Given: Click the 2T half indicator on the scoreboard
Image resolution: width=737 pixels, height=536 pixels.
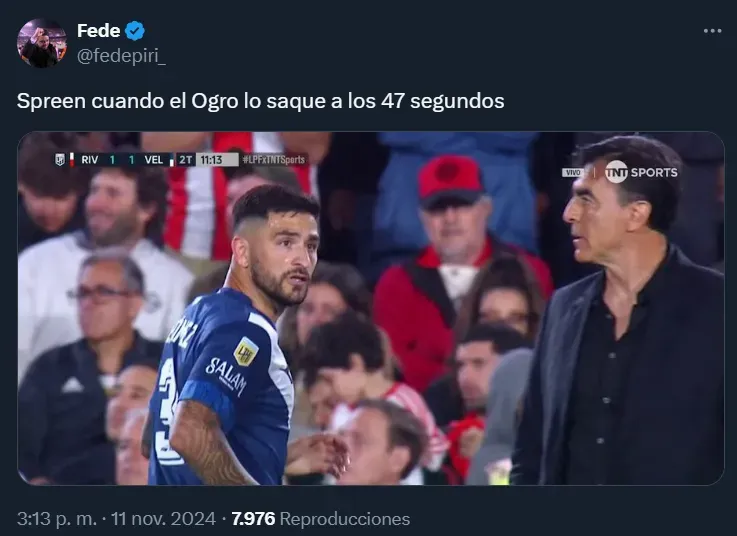Looking at the screenshot, I should (x=185, y=160).
